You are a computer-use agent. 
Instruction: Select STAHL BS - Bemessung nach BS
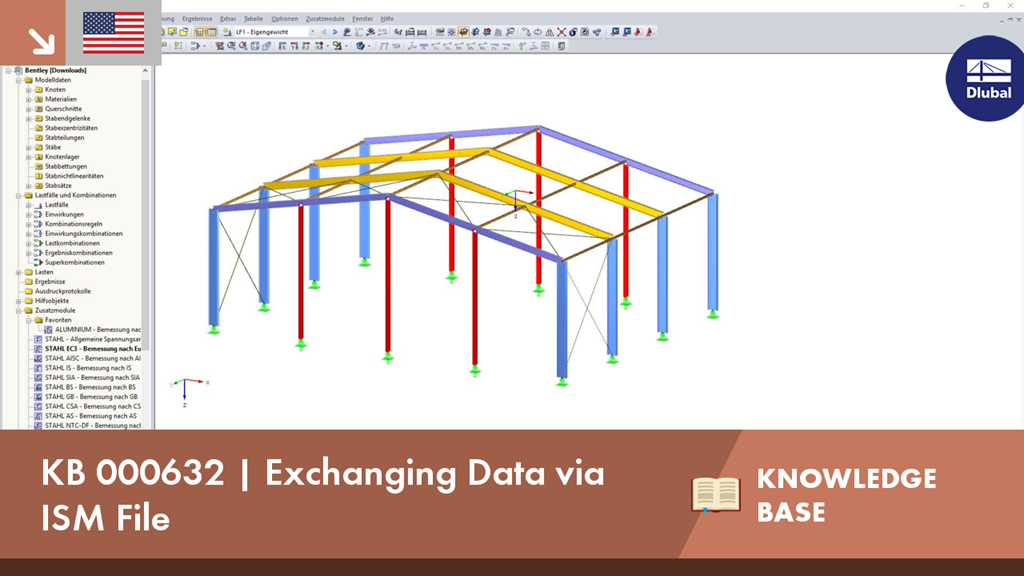pyautogui.click(x=90, y=387)
